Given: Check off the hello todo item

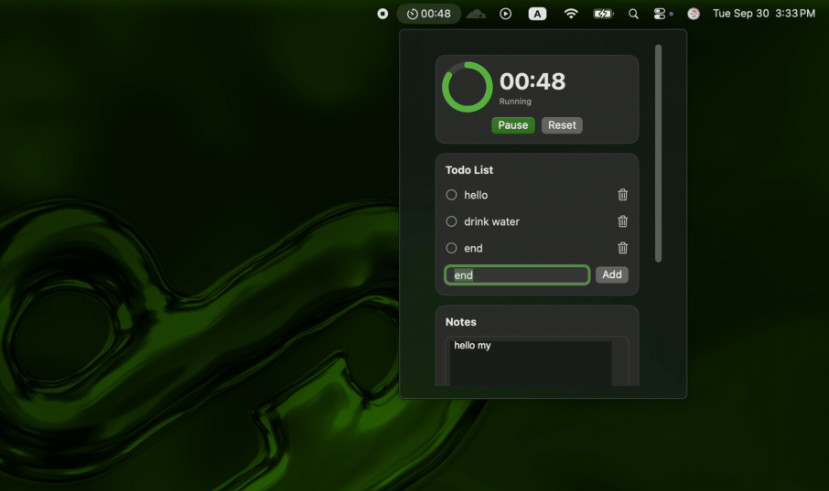Looking at the screenshot, I should [451, 195].
